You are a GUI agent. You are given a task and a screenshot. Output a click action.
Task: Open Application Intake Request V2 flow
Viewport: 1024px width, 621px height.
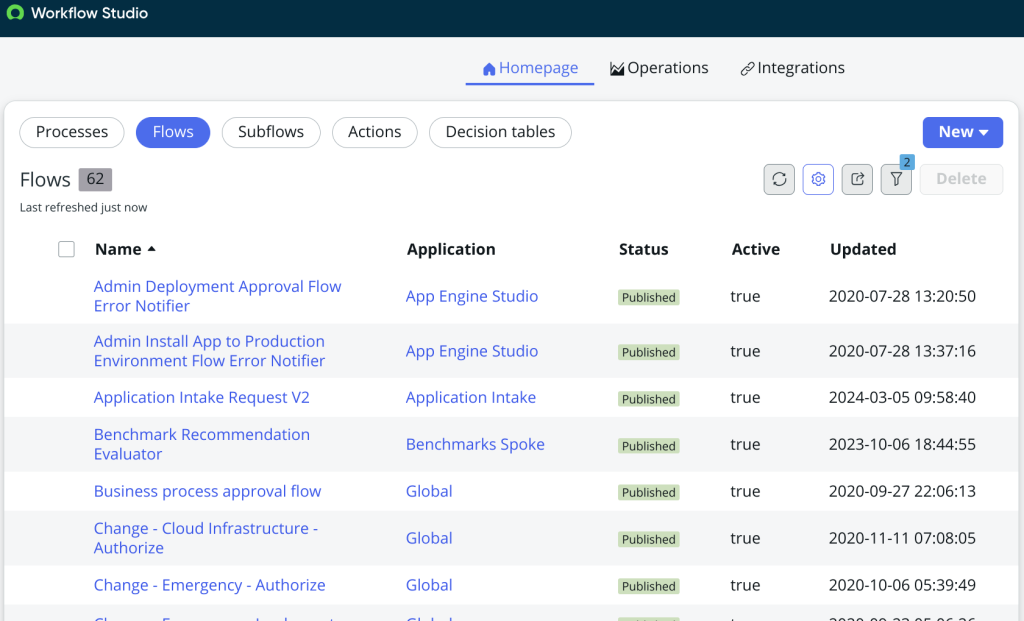click(202, 397)
